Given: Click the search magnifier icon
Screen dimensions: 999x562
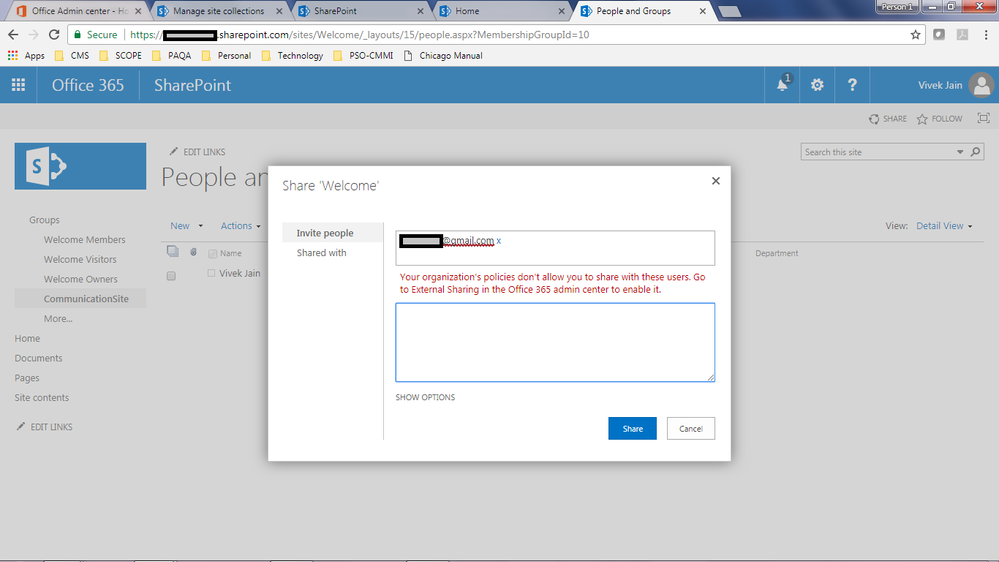Looking at the screenshot, I should tap(975, 152).
